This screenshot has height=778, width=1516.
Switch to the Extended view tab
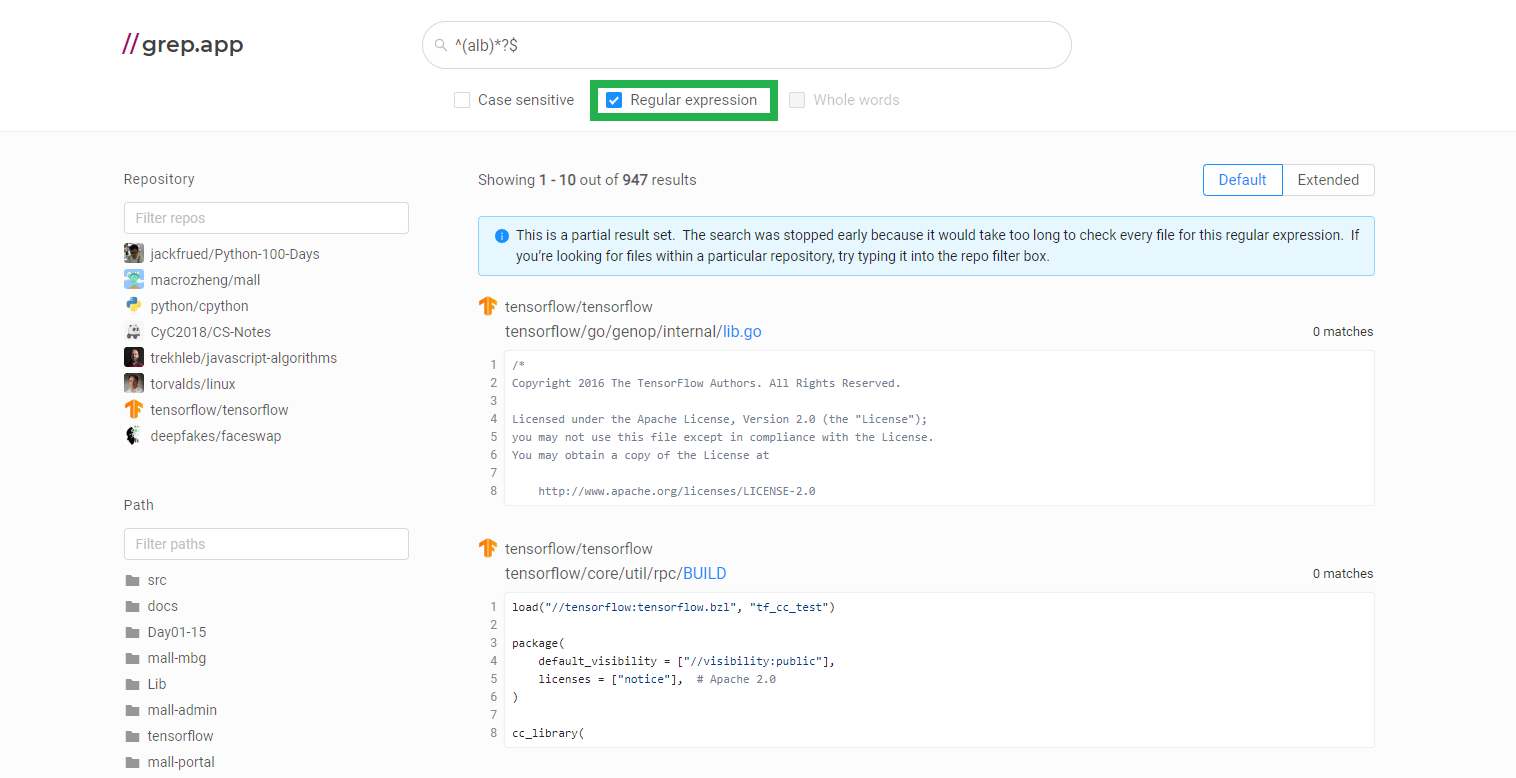[x=1328, y=180]
